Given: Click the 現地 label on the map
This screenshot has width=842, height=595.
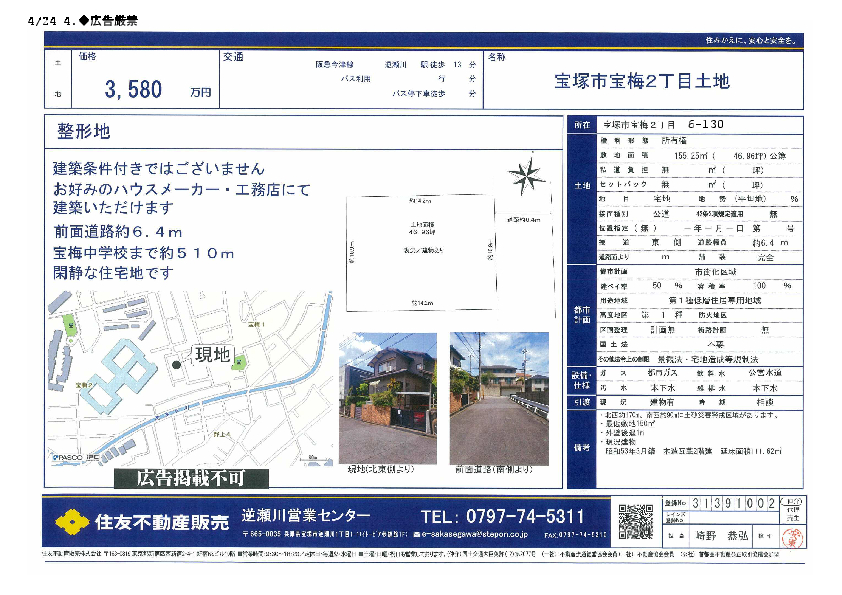Looking at the screenshot, I should pos(212,354).
